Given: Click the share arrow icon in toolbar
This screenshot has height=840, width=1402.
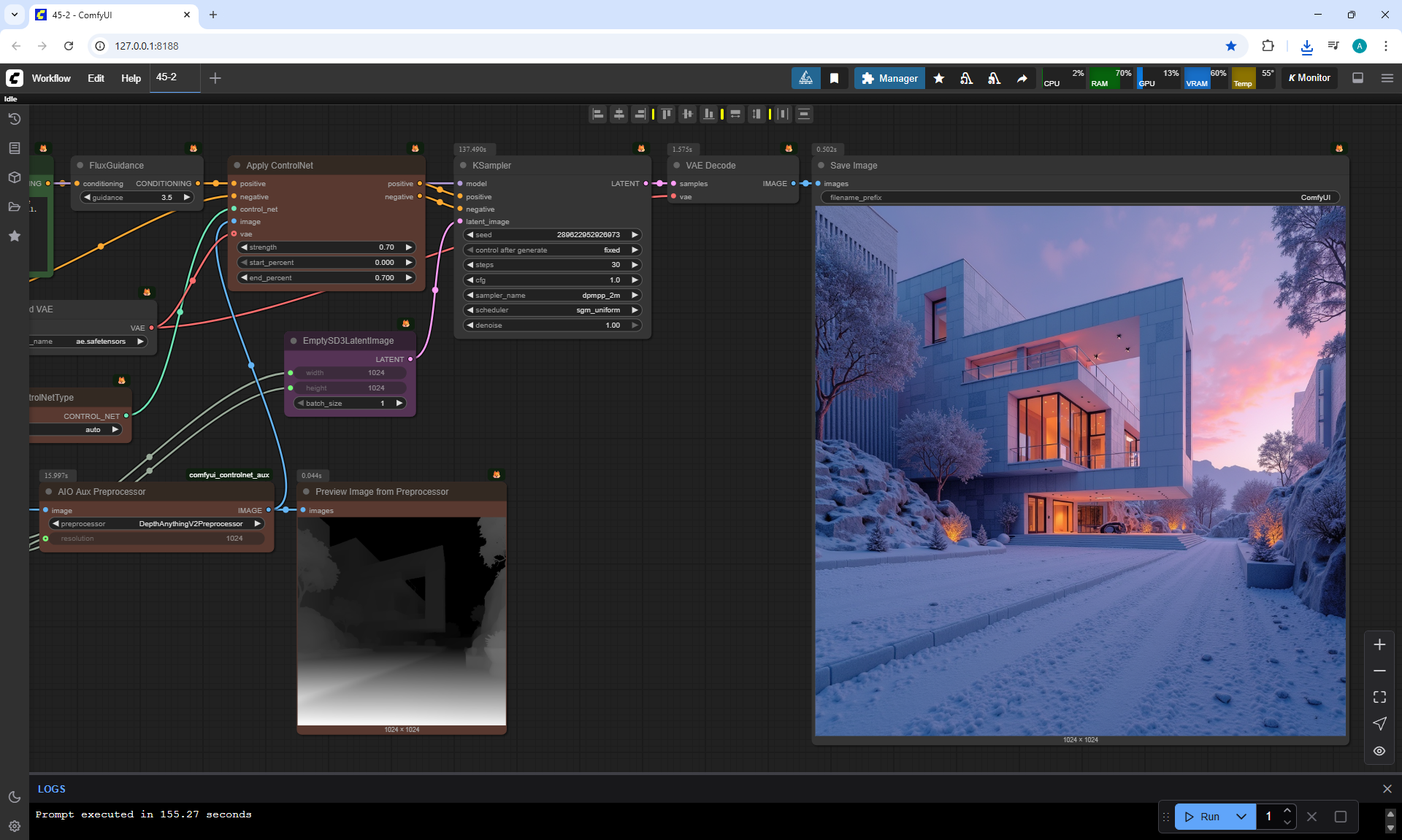Looking at the screenshot, I should [1022, 78].
